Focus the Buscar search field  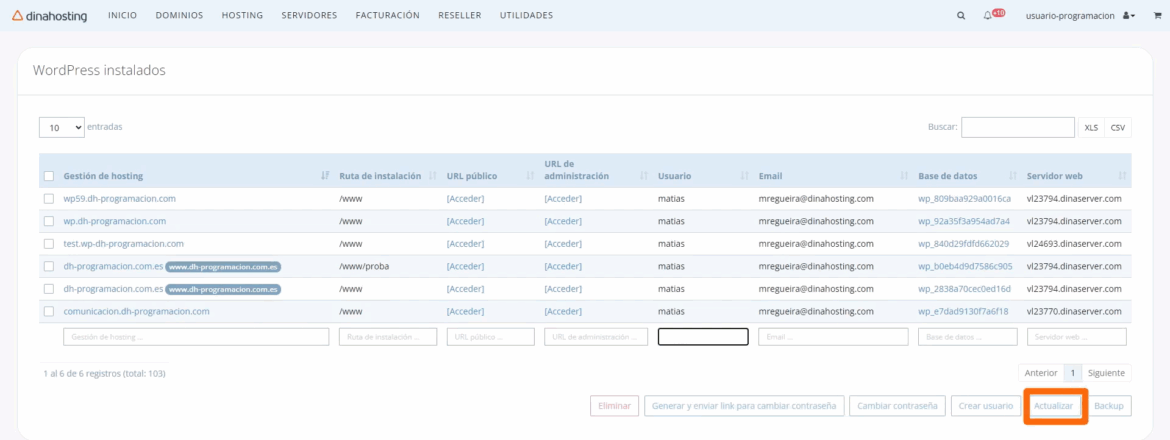click(1017, 128)
